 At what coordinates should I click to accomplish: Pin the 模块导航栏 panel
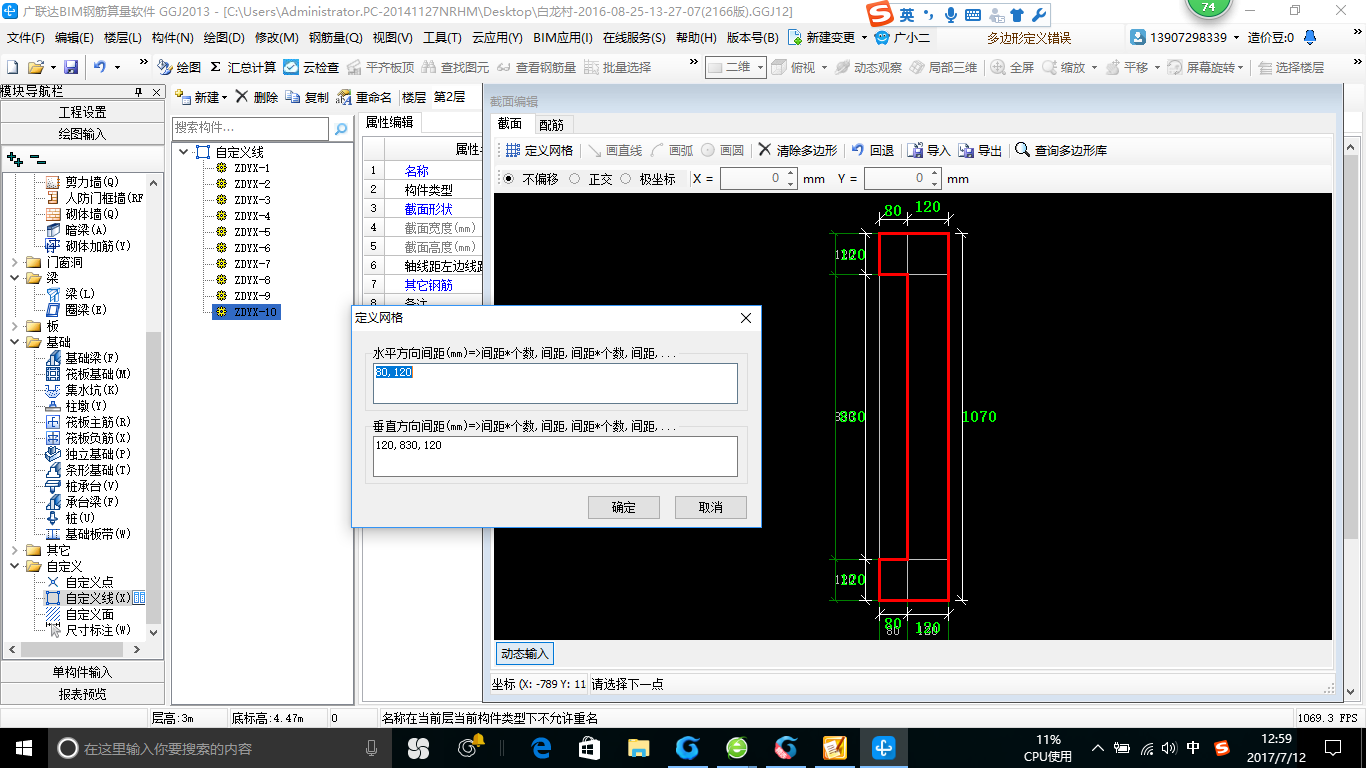point(139,92)
